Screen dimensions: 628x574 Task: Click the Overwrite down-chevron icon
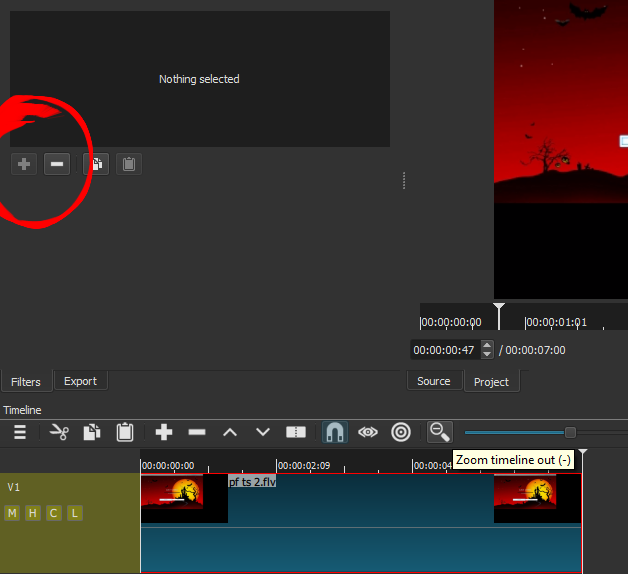coord(263,432)
